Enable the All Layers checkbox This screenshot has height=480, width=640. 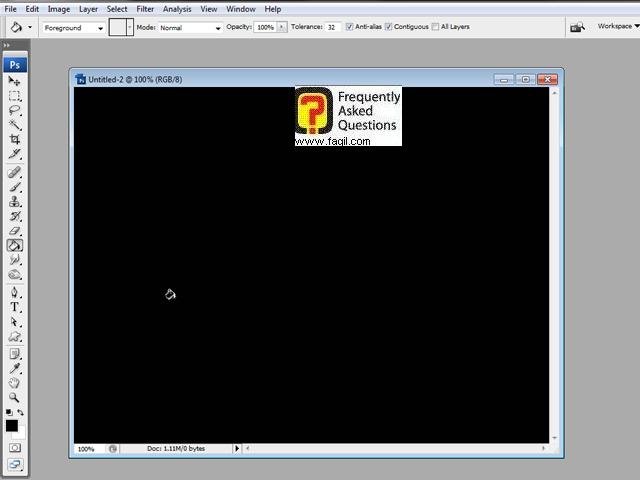(x=435, y=27)
